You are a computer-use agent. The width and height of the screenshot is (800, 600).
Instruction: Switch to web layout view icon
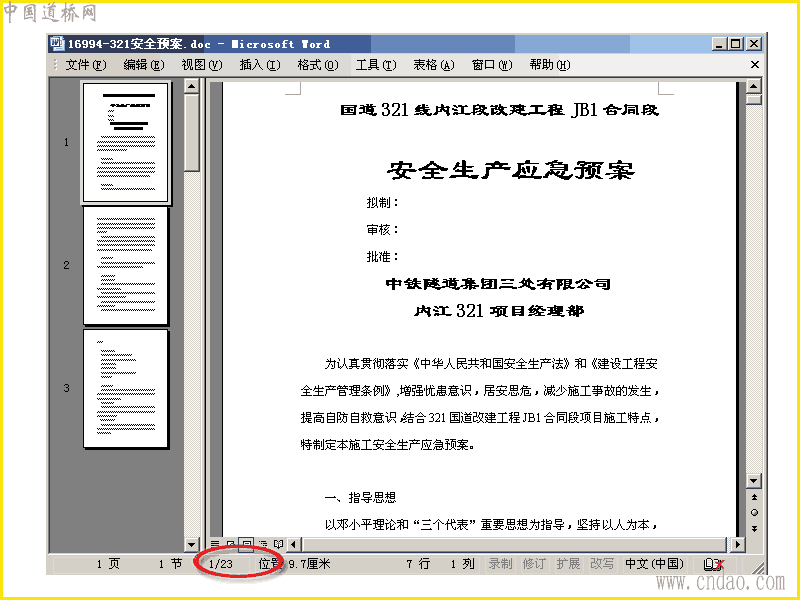tap(231, 544)
